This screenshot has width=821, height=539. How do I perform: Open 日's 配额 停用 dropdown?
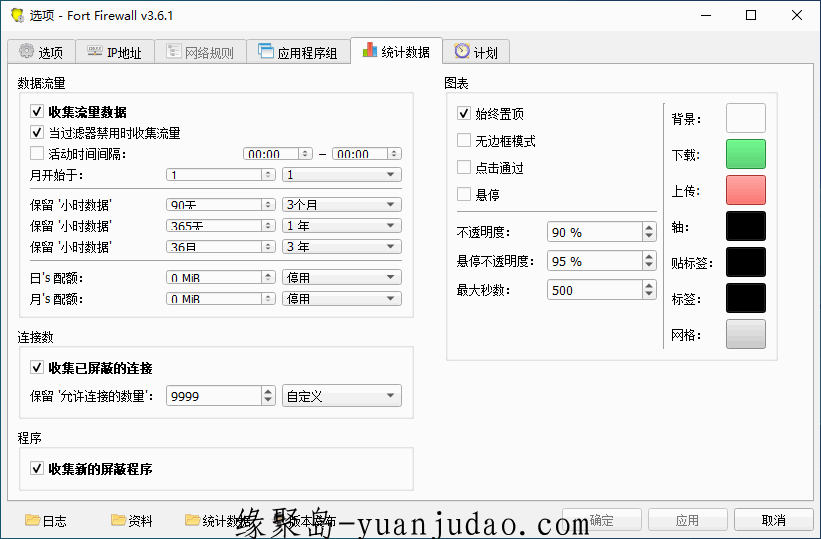(342, 277)
